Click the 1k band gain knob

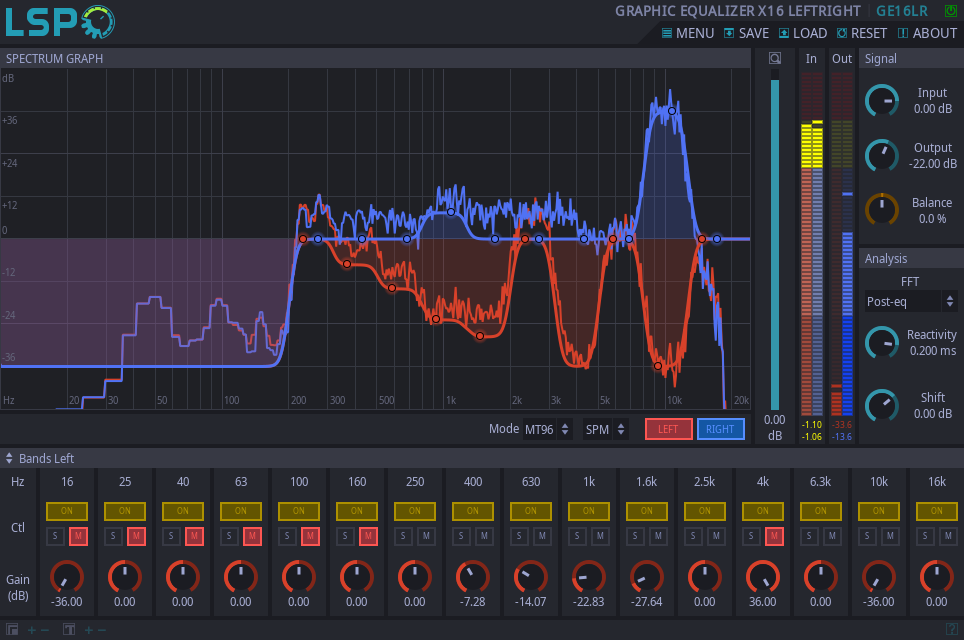pos(588,577)
